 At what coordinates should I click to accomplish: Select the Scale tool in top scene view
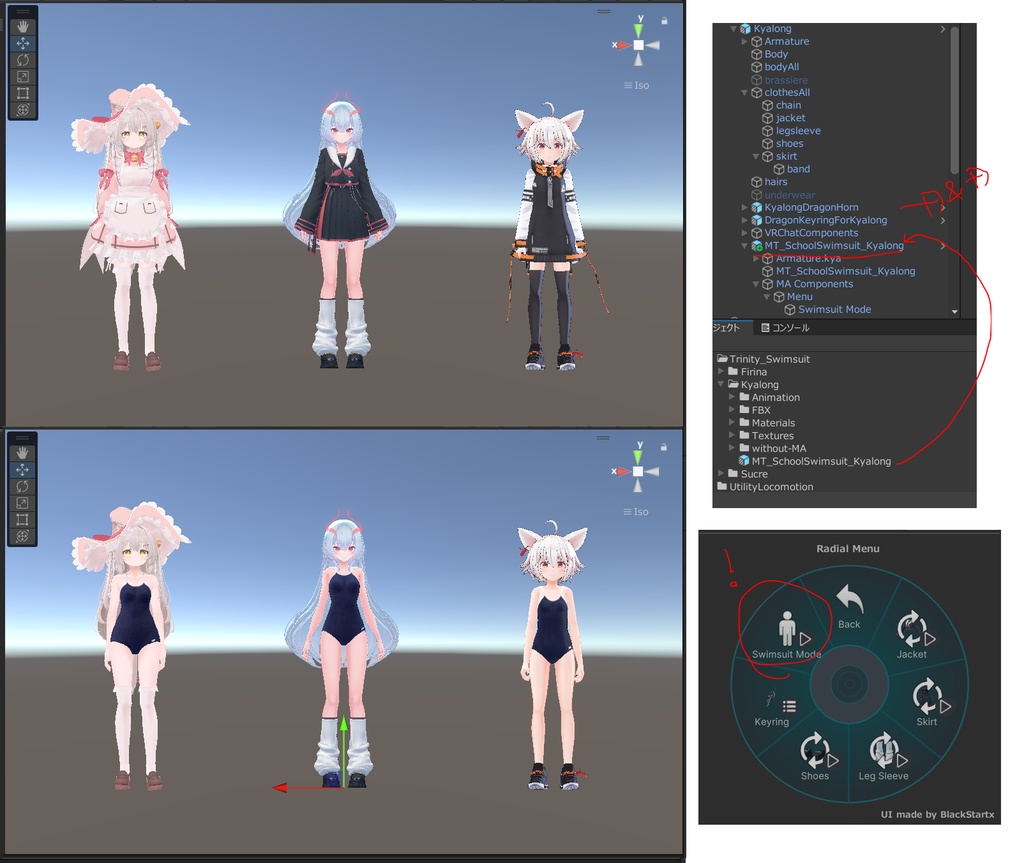(23, 76)
